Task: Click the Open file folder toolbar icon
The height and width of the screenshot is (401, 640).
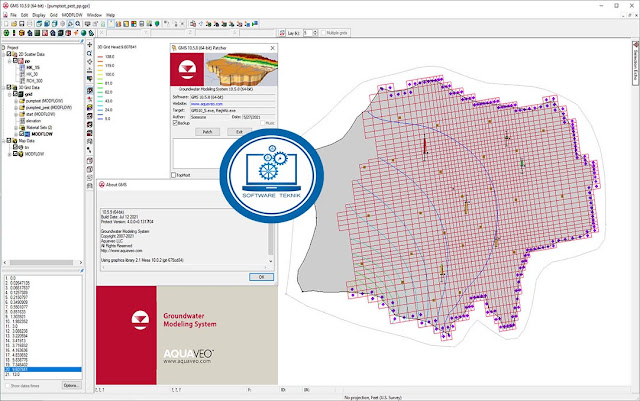Action: click(14, 24)
